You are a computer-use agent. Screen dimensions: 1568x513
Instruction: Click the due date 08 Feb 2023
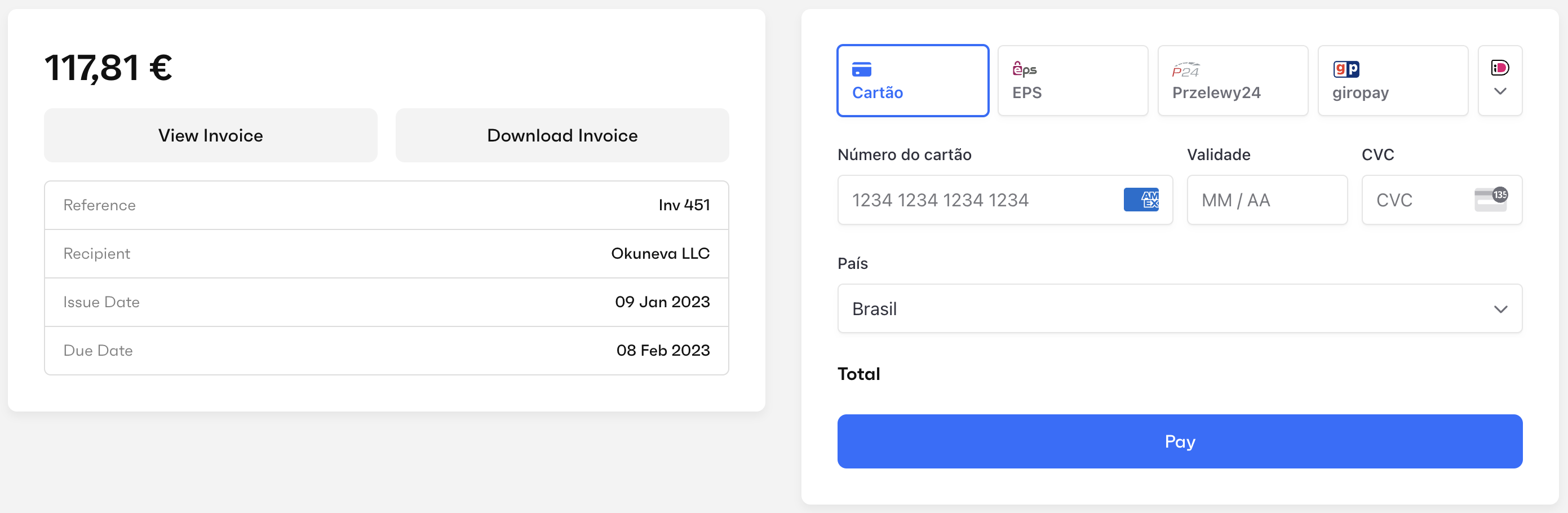663,351
